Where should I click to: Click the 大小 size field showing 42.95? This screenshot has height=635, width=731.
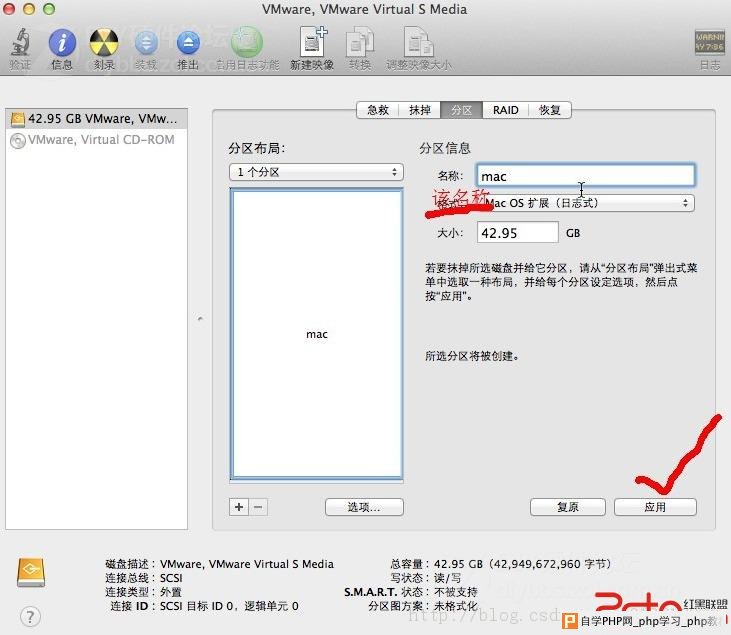click(x=517, y=232)
